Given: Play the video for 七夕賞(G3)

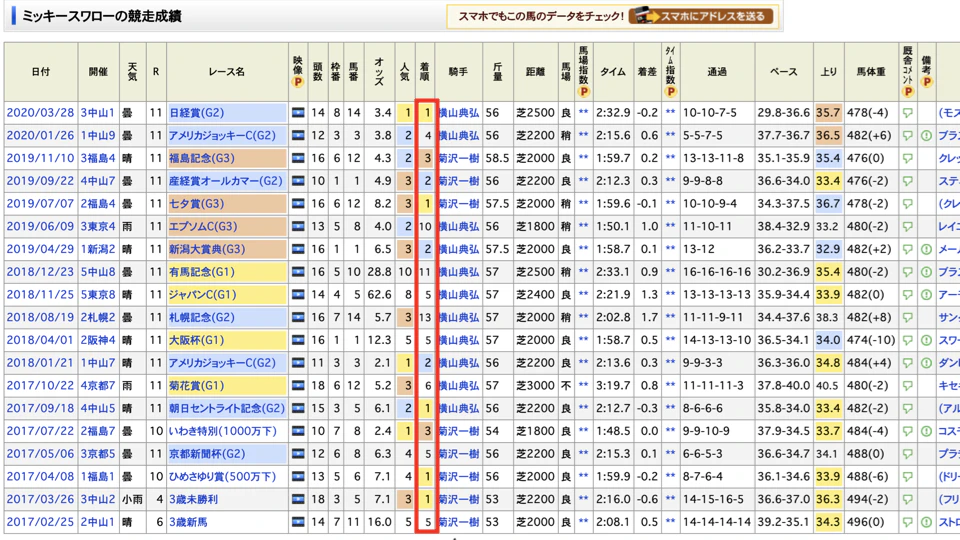Looking at the screenshot, I should [x=298, y=204].
